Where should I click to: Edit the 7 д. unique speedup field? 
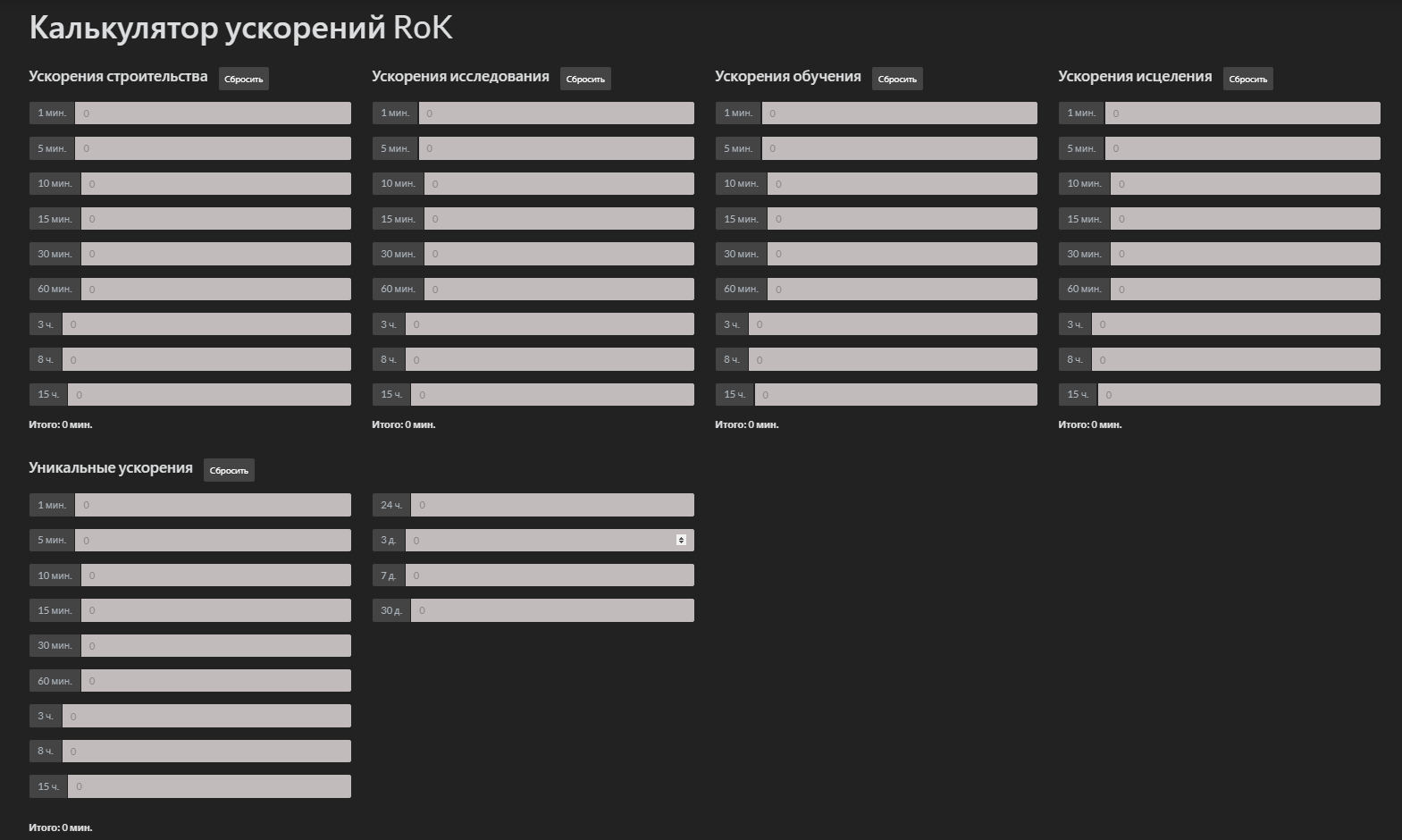point(550,575)
